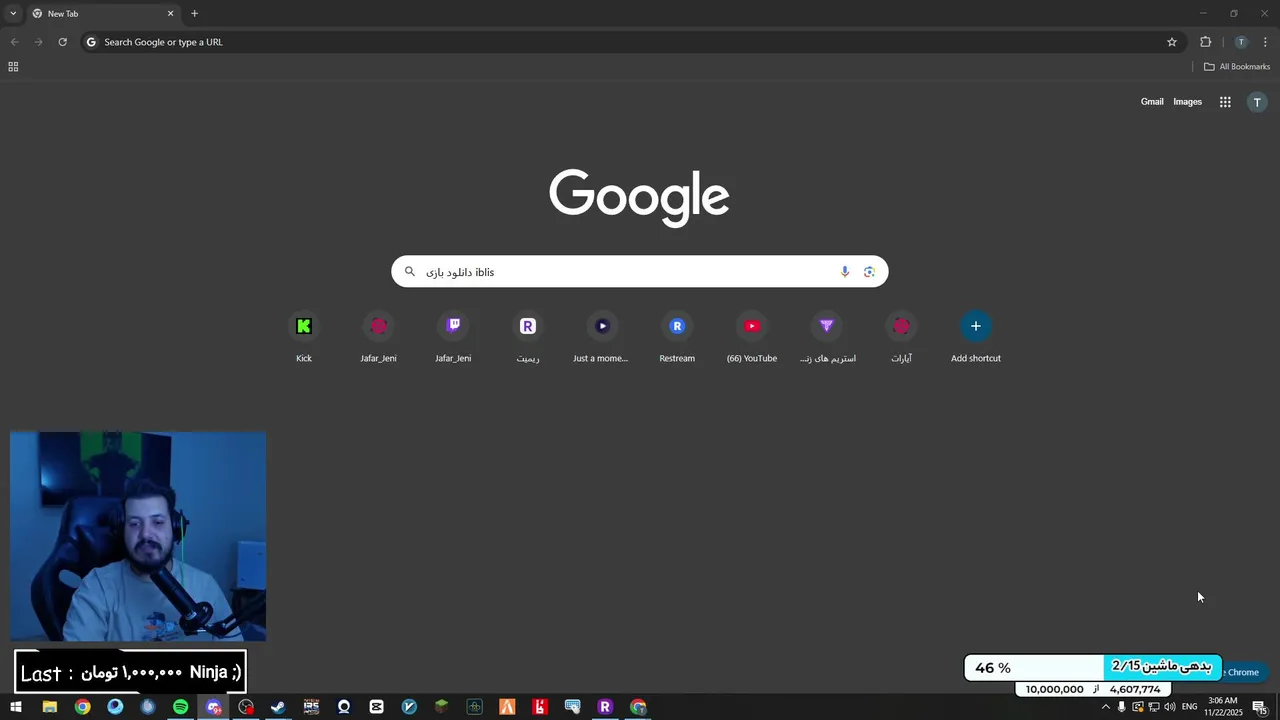The image size is (1280, 720).
Task: Open the tab search dropdown arrow
Action: [x=13, y=13]
